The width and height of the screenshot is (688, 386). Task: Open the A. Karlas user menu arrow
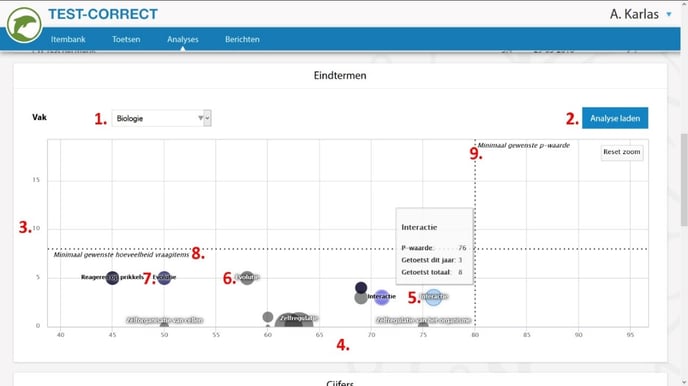pos(669,14)
